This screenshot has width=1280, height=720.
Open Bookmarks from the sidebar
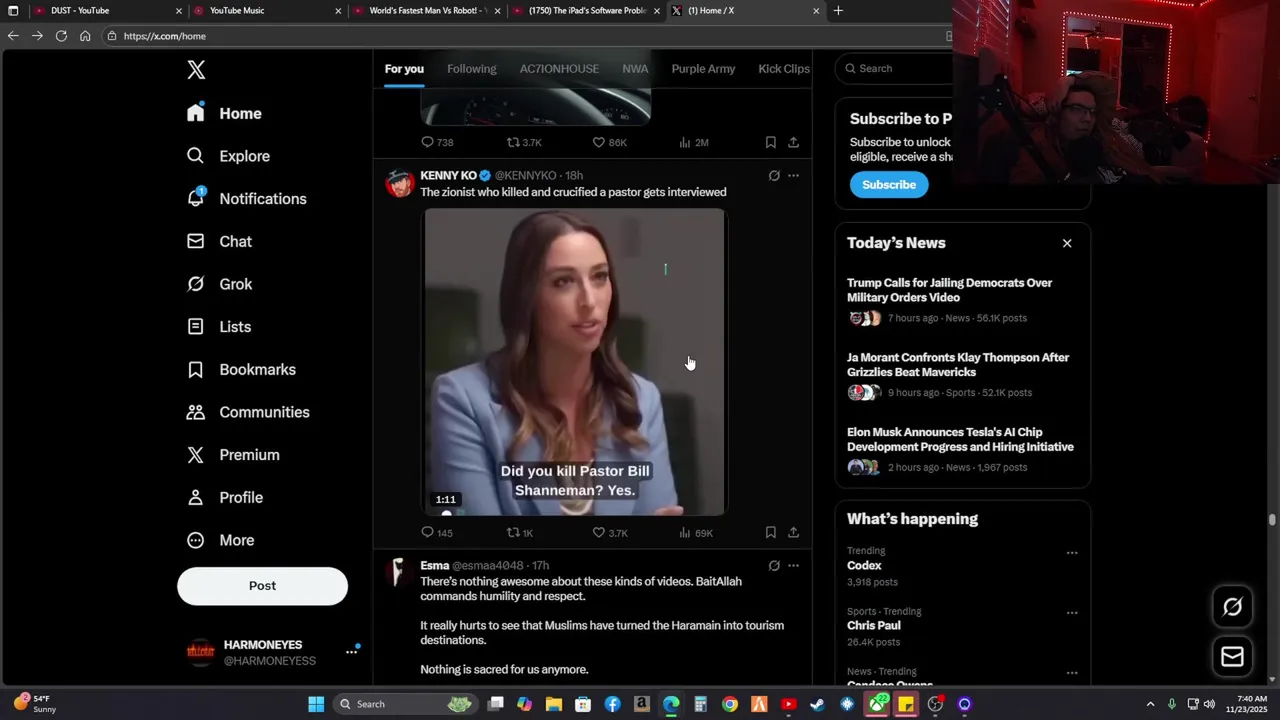pos(241,370)
